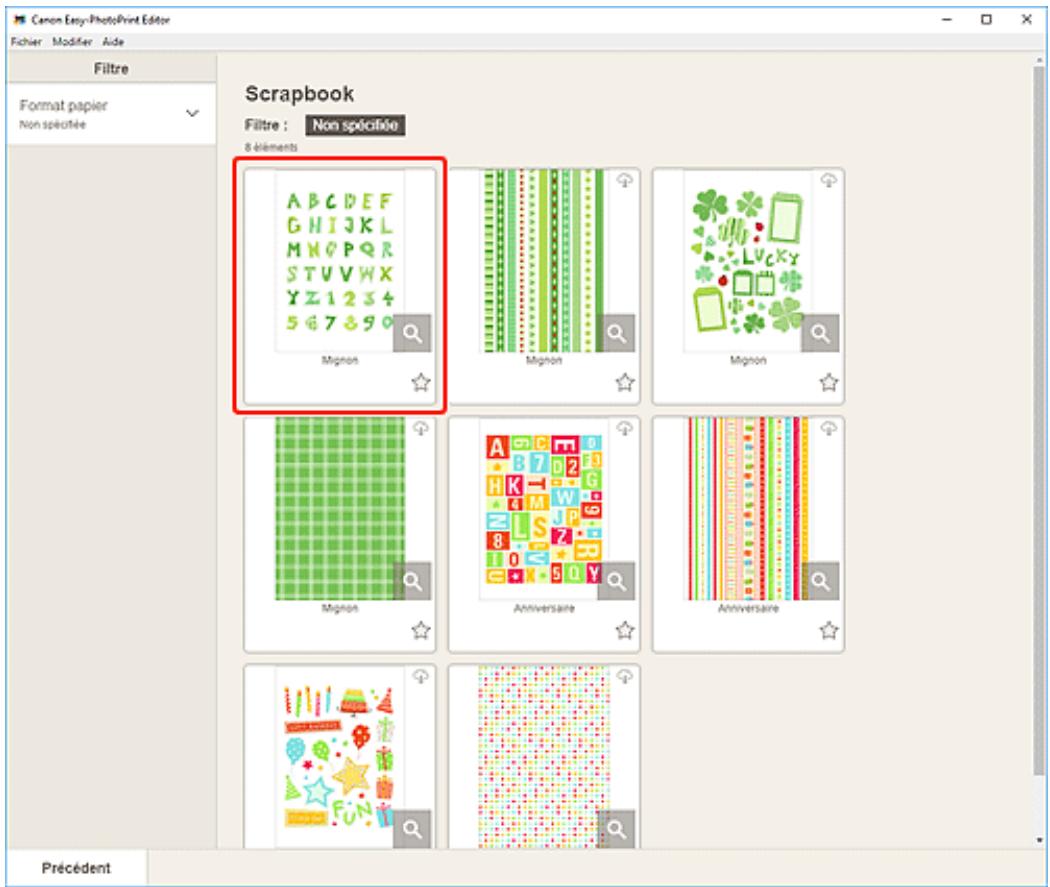The height and width of the screenshot is (887, 1050).
Task: Open the Fichier menu
Action: (x=26, y=42)
